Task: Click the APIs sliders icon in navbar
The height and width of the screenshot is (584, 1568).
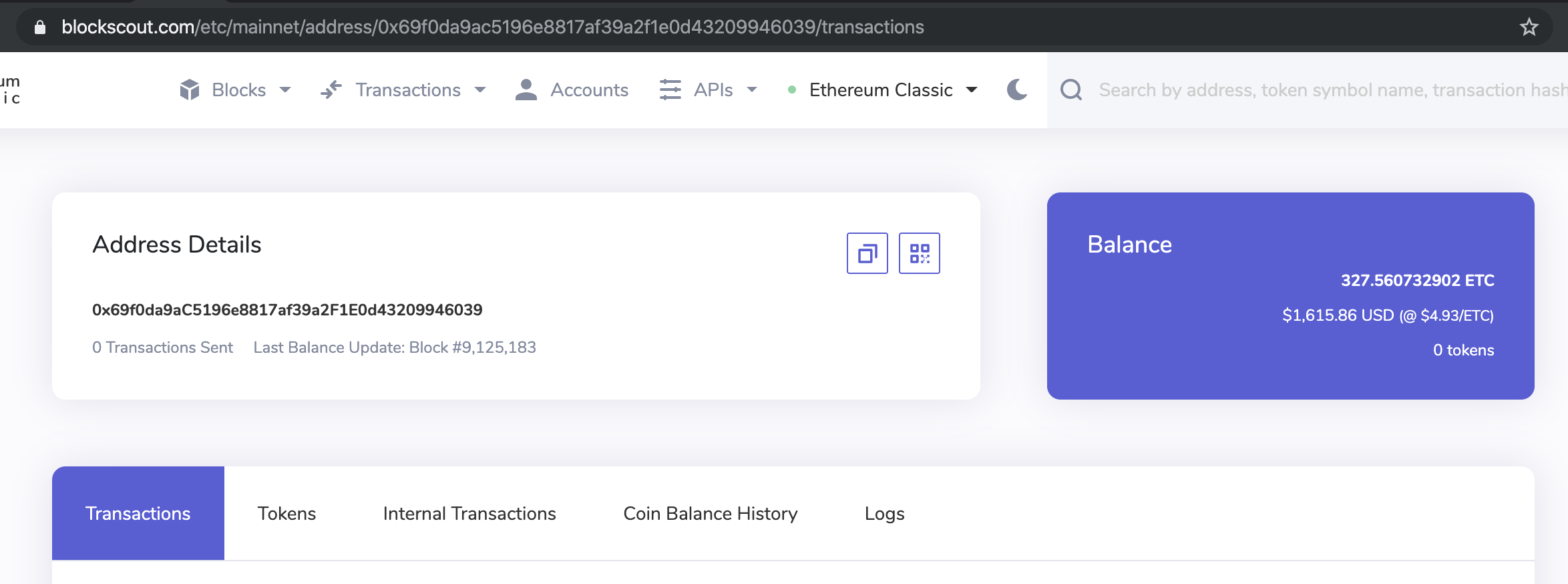Action: 670,89
